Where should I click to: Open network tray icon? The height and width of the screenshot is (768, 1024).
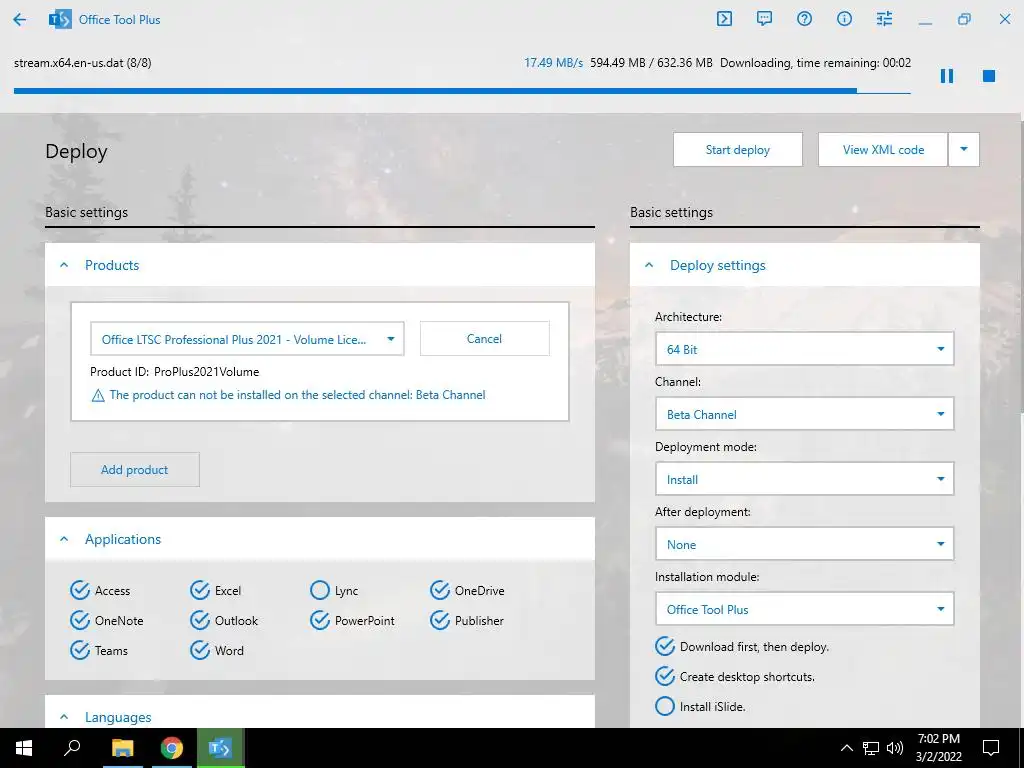click(871, 748)
